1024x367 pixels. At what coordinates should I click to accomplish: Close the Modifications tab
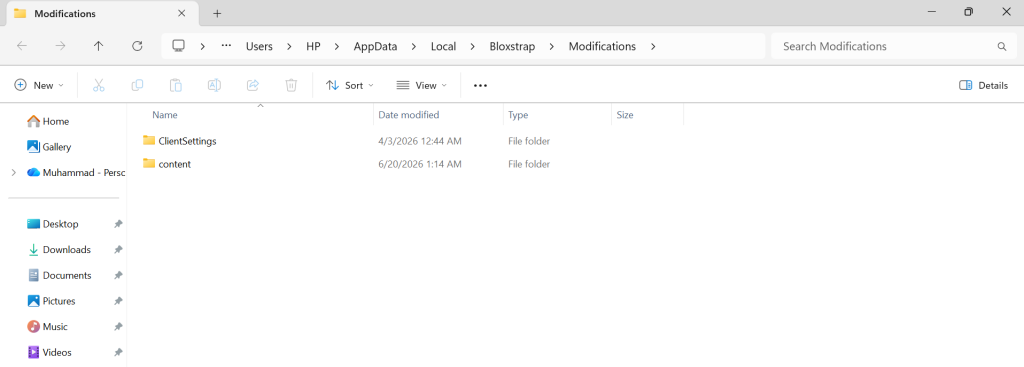click(182, 13)
